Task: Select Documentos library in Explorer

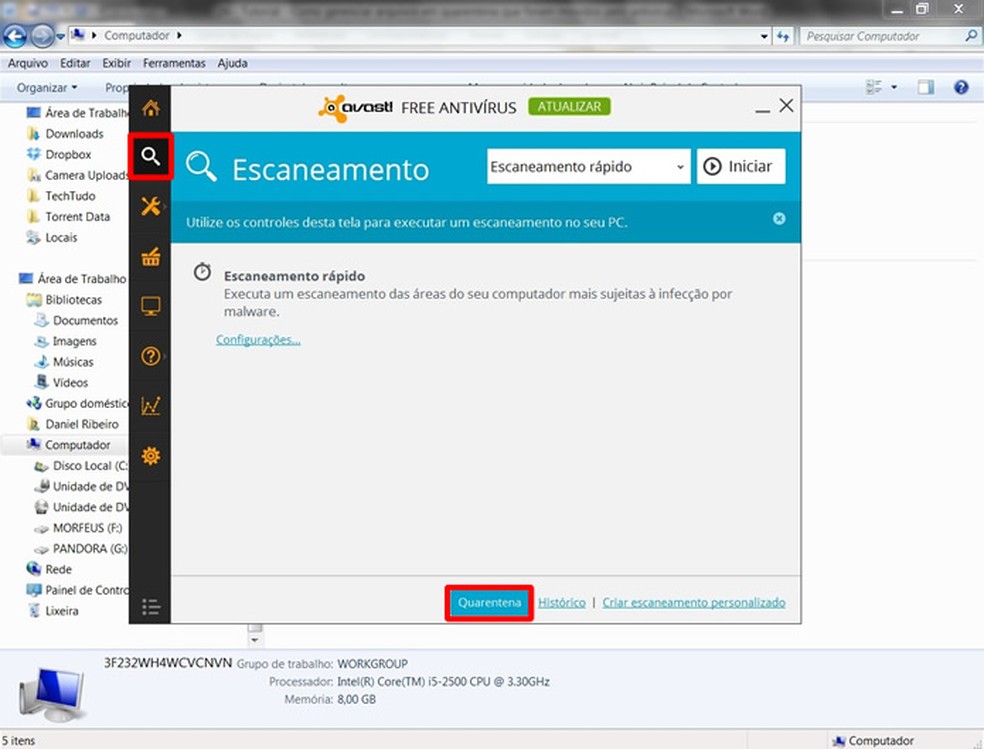Action: pyautogui.click(x=85, y=320)
